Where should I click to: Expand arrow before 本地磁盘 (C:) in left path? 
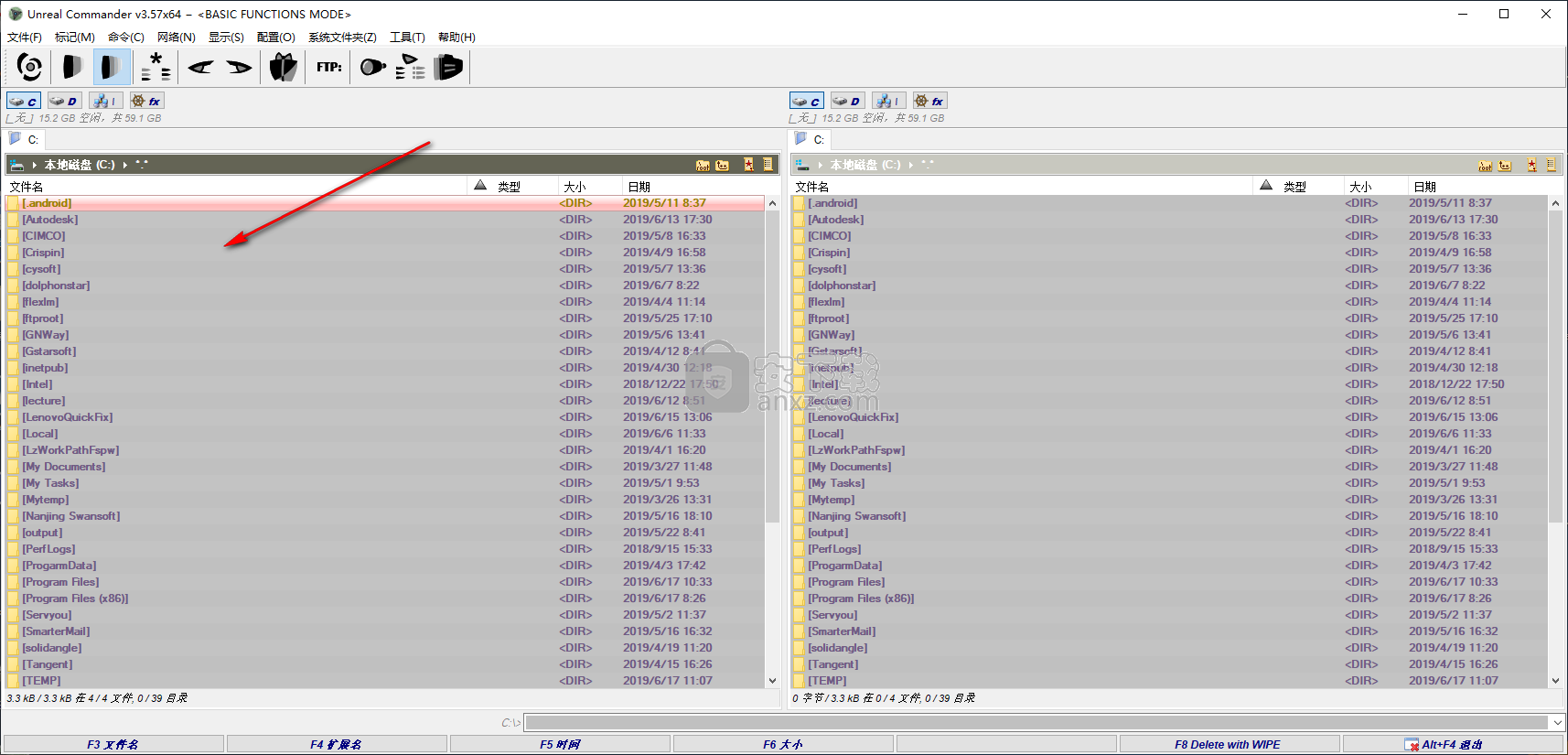34,166
